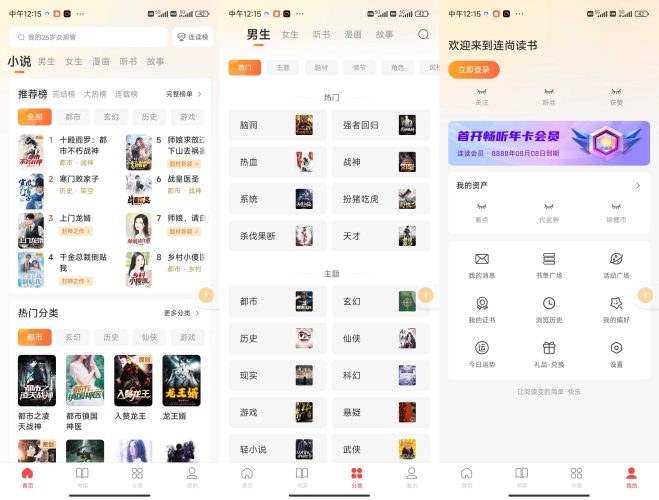
Task: Open 礼品·兑换 gift icon
Action: tap(549, 348)
